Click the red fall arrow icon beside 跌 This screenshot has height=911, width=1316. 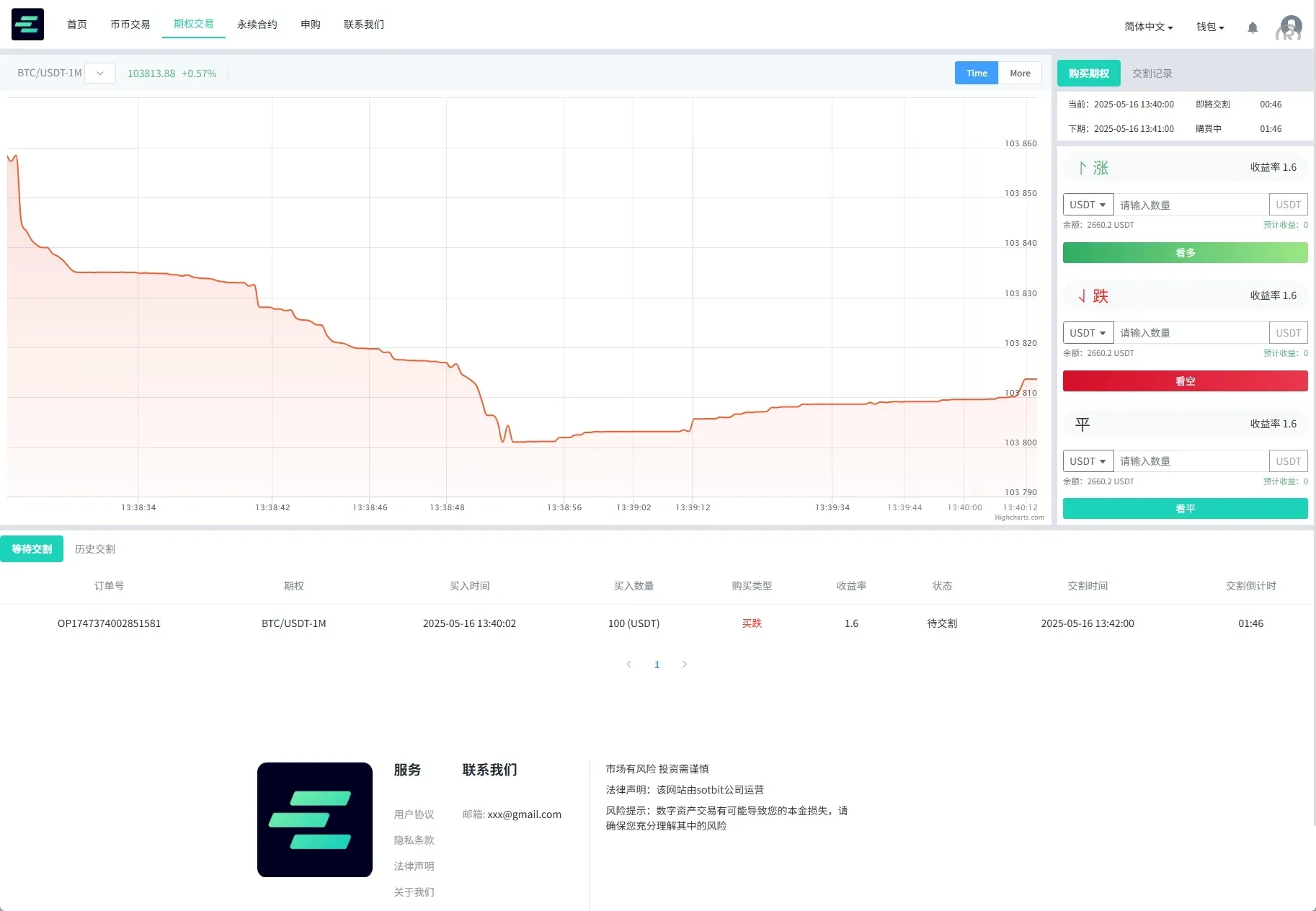click(x=1080, y=295)
